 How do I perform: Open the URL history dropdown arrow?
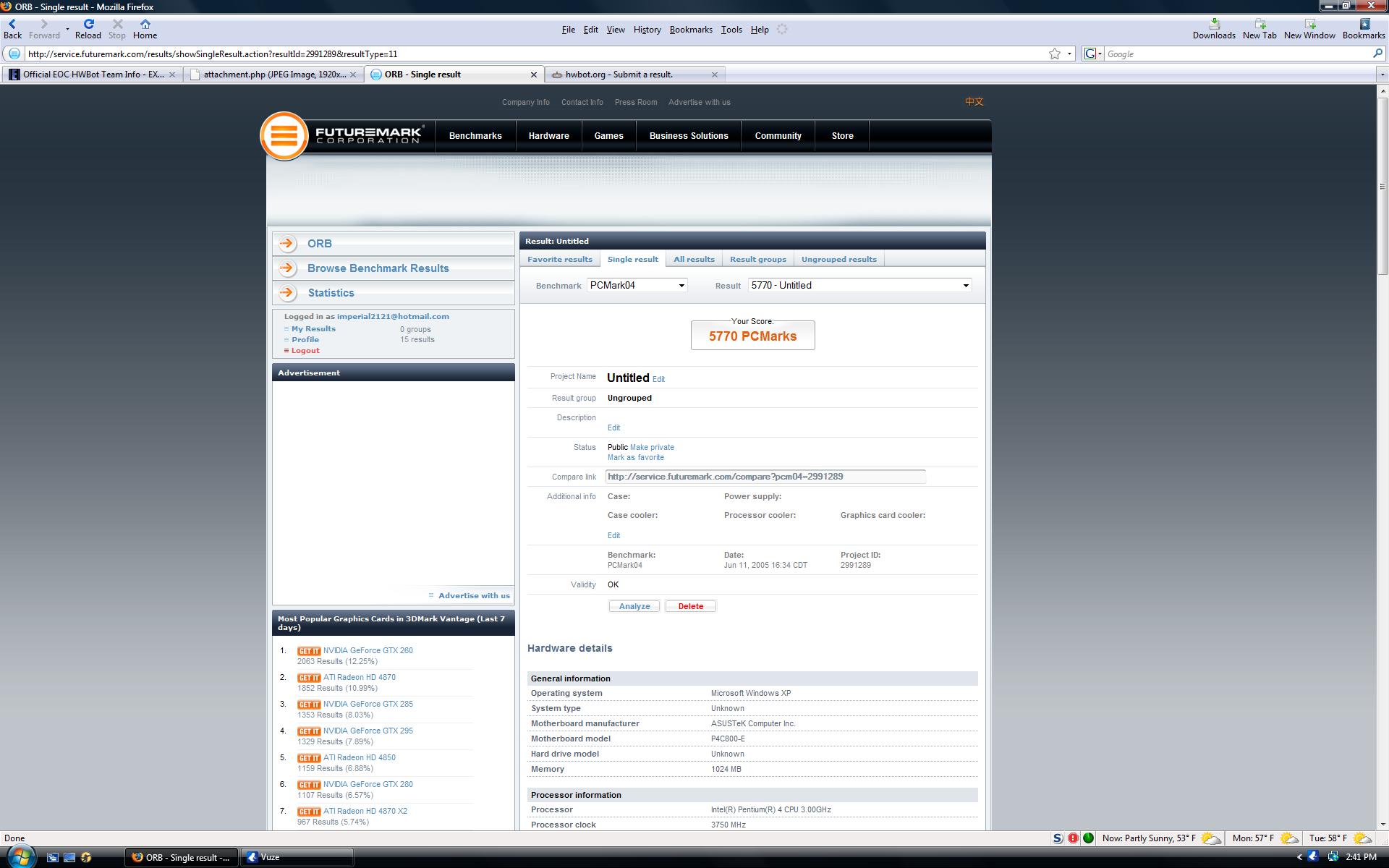[1069, 54]
